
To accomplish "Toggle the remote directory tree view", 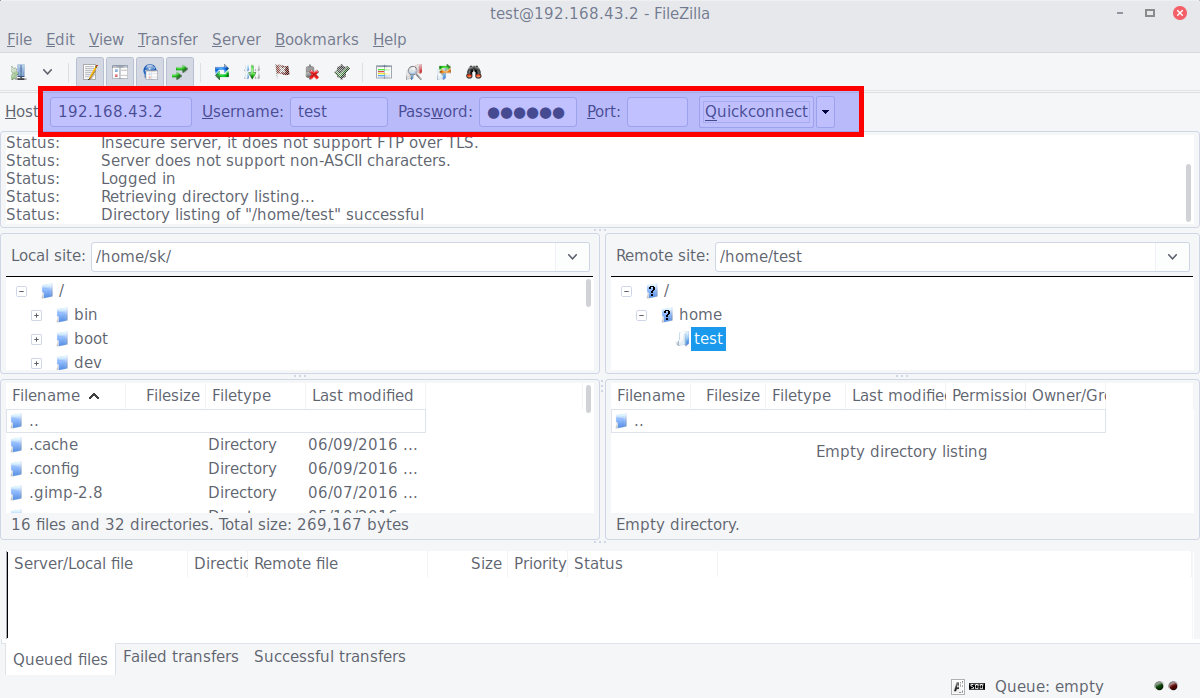I will tap(150, 72).
